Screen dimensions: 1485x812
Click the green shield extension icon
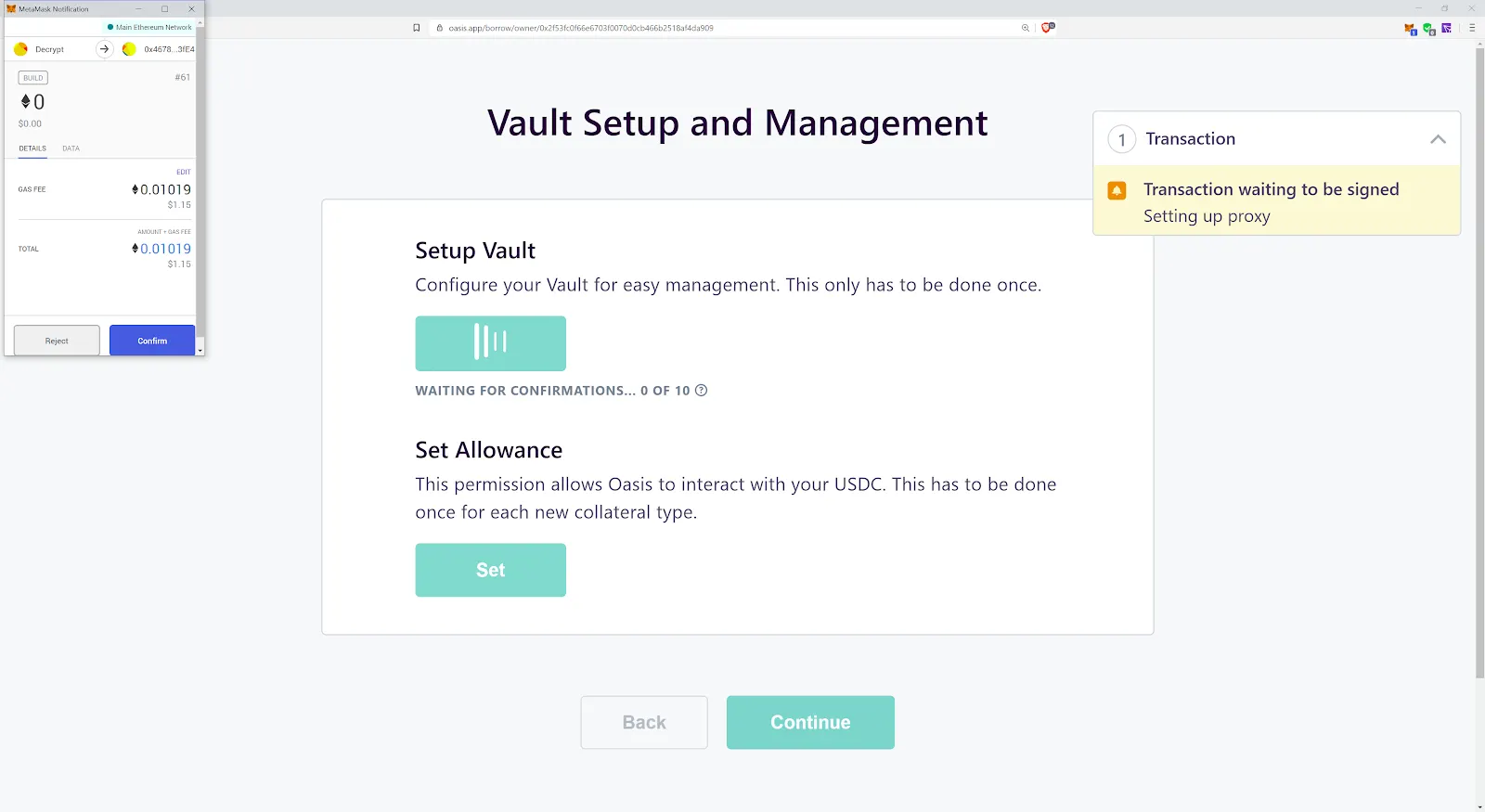click(1429, 29)
